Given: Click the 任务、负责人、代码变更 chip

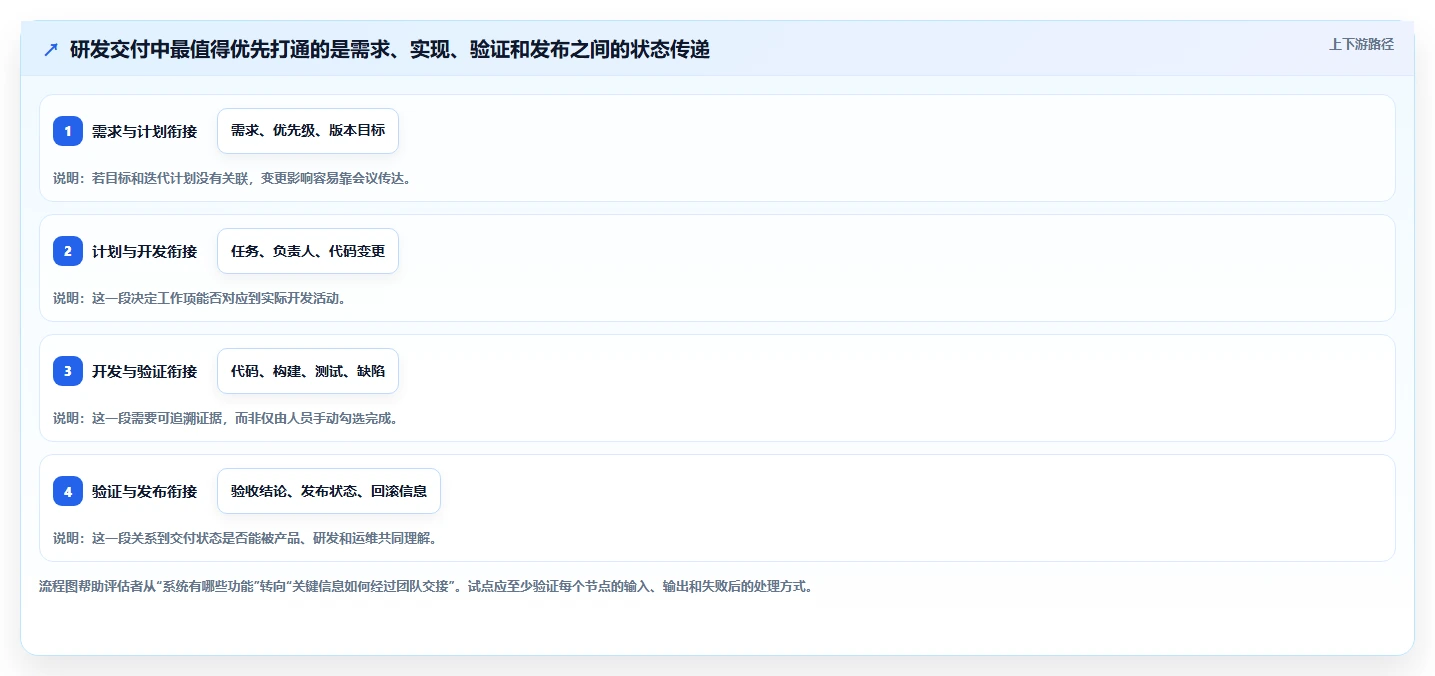Looking at the screenshot, I should tap(308, 251).
